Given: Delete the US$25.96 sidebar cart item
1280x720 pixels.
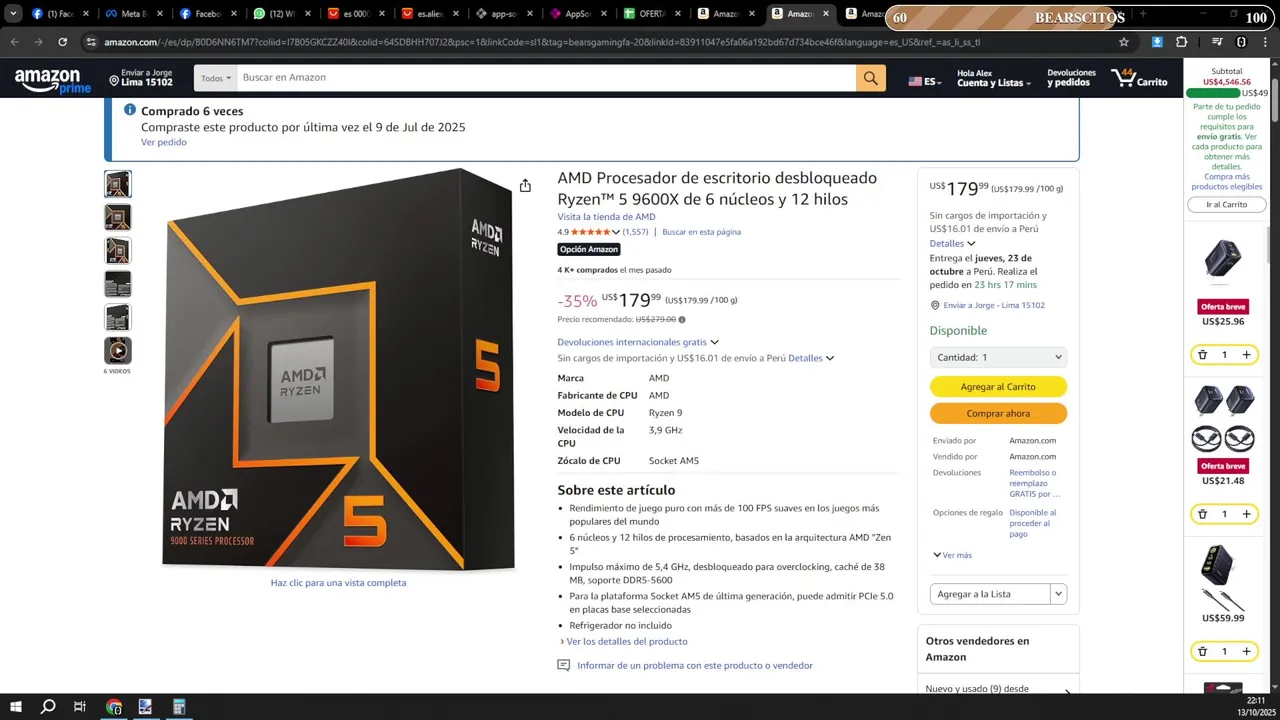Looking at the screenshot, I should click(x=1203, y=355).
